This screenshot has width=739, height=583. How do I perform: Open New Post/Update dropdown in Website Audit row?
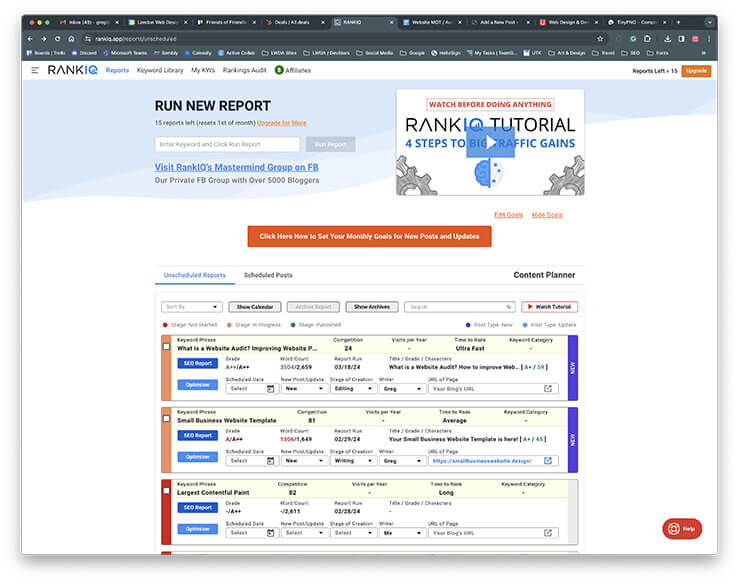tap(304, 389)
